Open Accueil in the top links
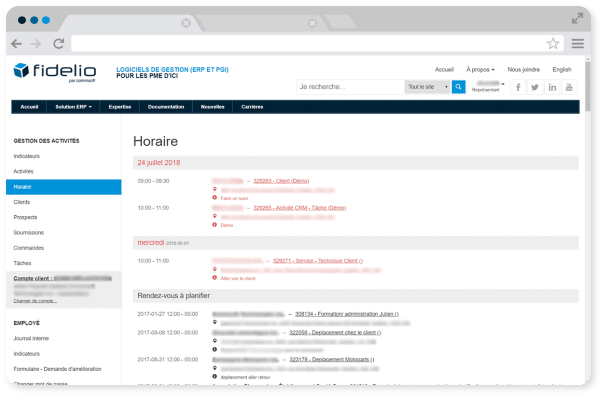Screen dimensions: 603x397 [444, 70]
